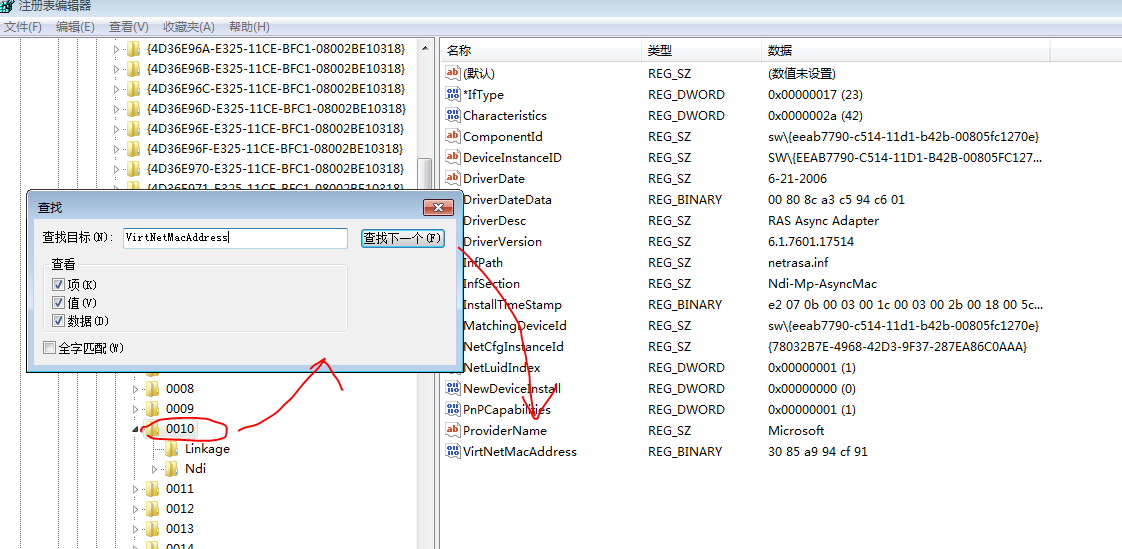This screenshot has height=549, width=1122.
Task: Expand the 0011 registry key
Action: coord(137,489)
